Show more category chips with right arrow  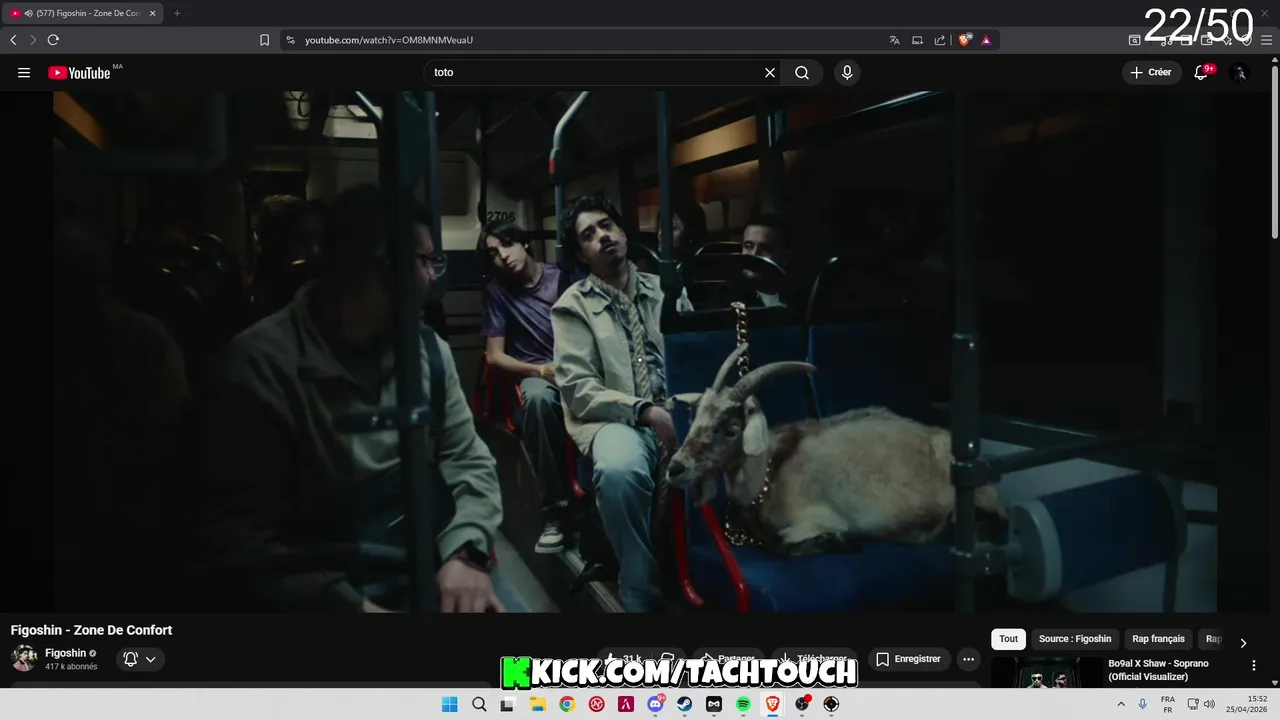[1243, 643]
